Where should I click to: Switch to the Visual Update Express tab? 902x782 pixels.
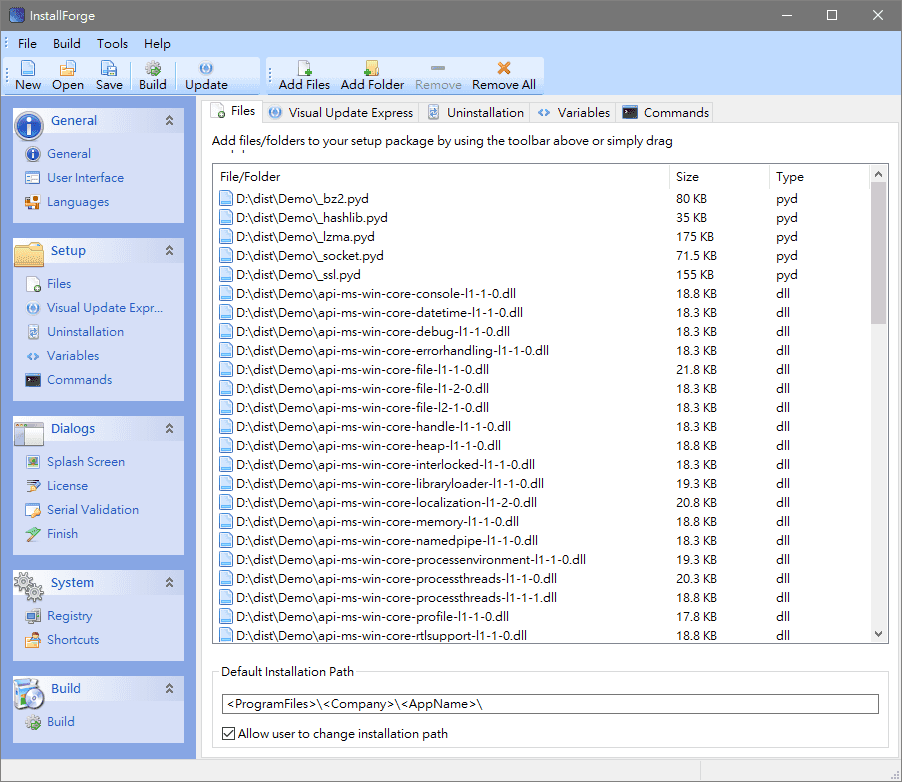(341, 113)
